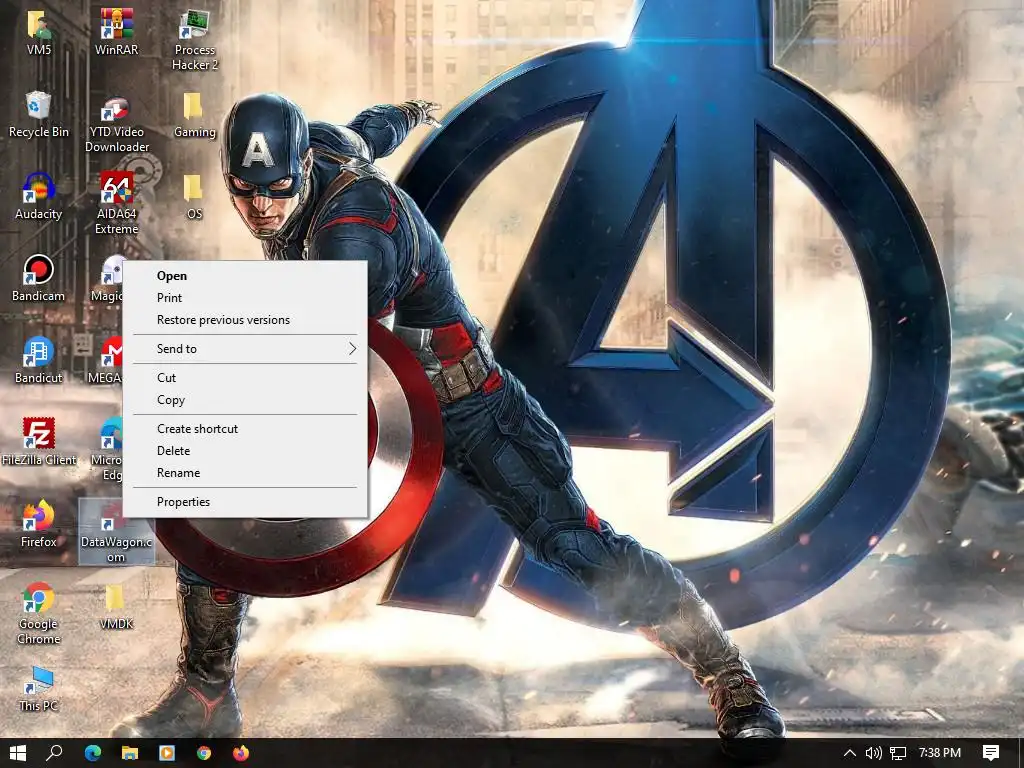The height and width of the screenshot is (768, 1024).
Task: Select Cut in the context menu
Action: (x=246, y=377)
